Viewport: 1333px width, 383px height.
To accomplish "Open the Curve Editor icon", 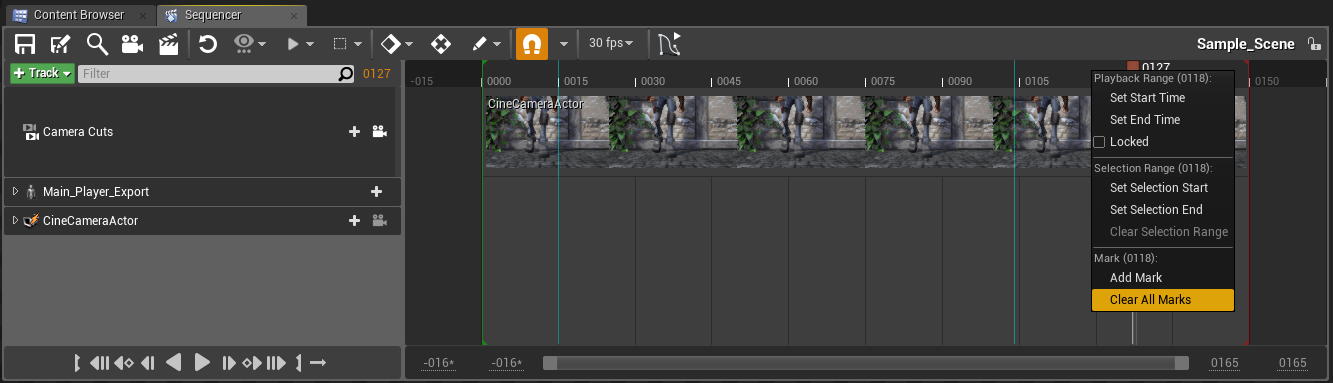I will pos(670,43).
